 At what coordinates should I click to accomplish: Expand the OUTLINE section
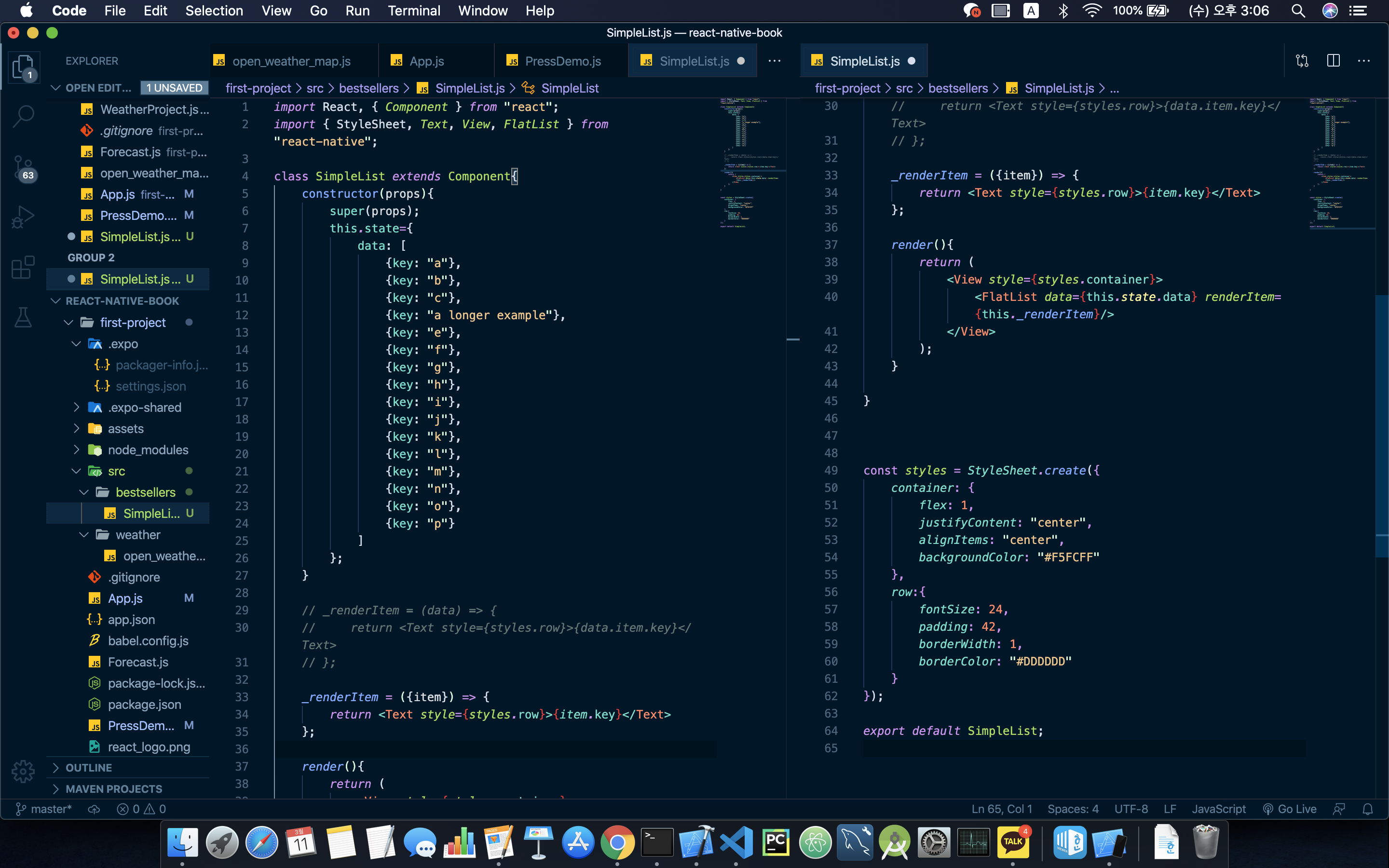(x=88, y=768)
